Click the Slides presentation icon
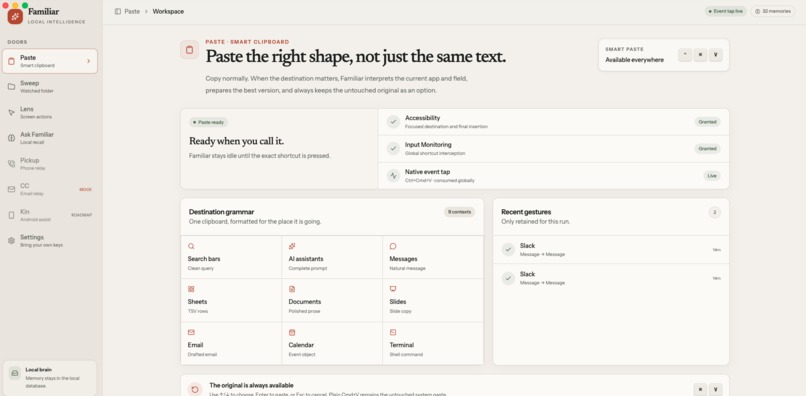The width and height of the screenshot is (806, 396). pyautogui.click(x=393, y=289)
